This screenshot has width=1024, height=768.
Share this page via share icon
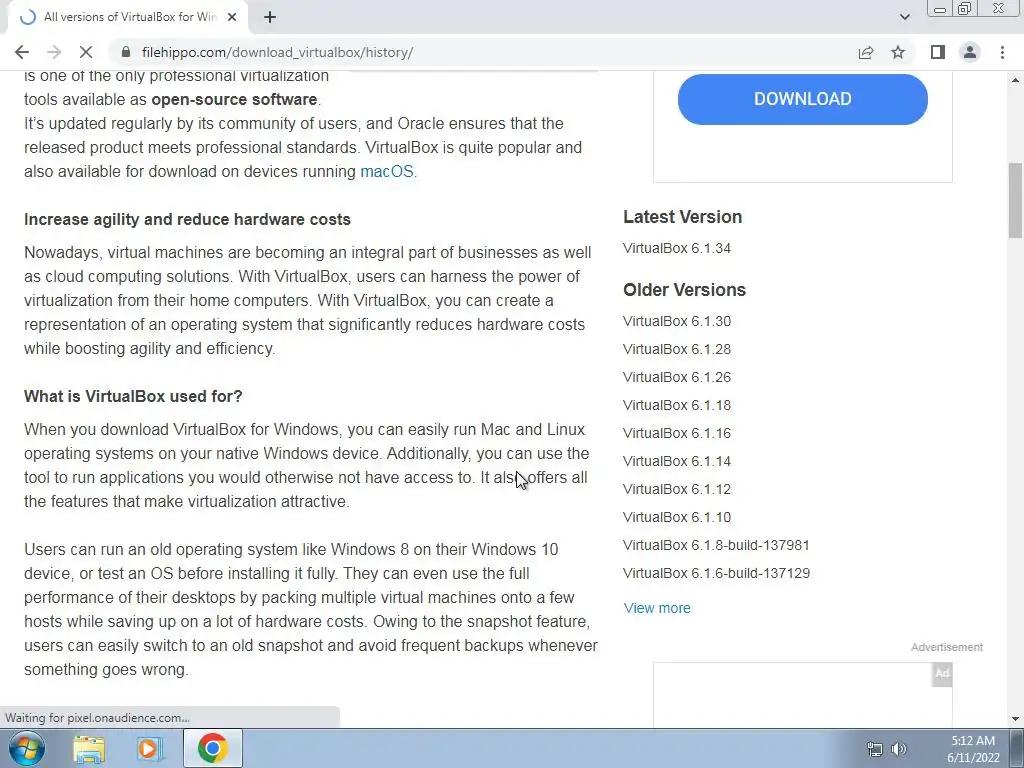pyautogui.click(x=866, y=52)
